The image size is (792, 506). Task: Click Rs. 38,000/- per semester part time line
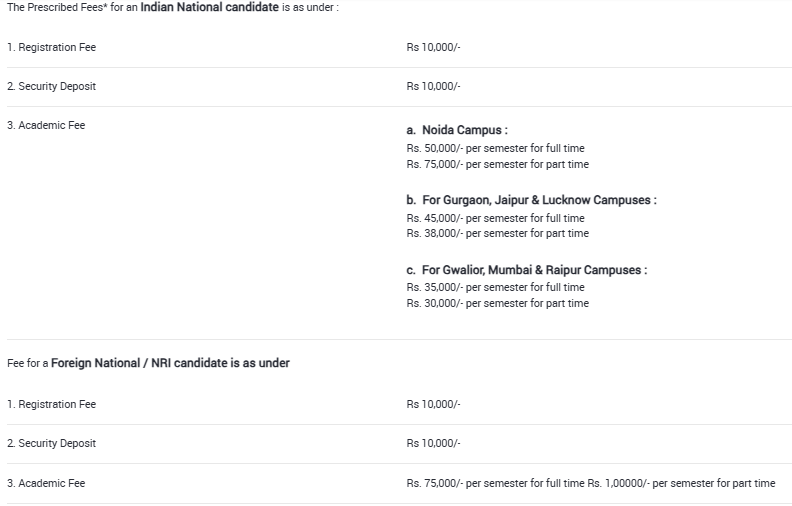(x=497, y=233)
